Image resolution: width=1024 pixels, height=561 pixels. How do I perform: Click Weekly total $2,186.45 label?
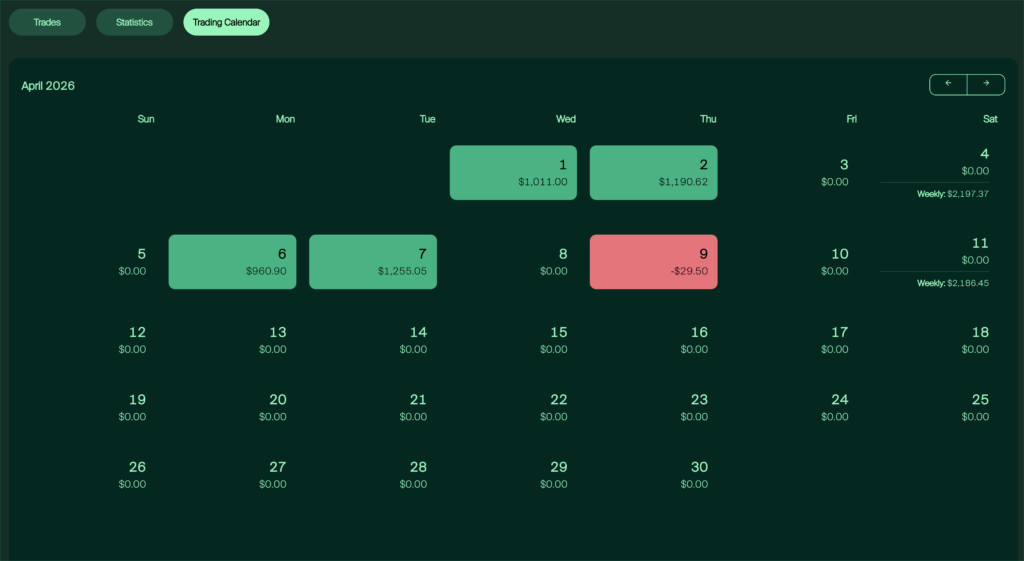pyautogui.click(x=952, y=283)
